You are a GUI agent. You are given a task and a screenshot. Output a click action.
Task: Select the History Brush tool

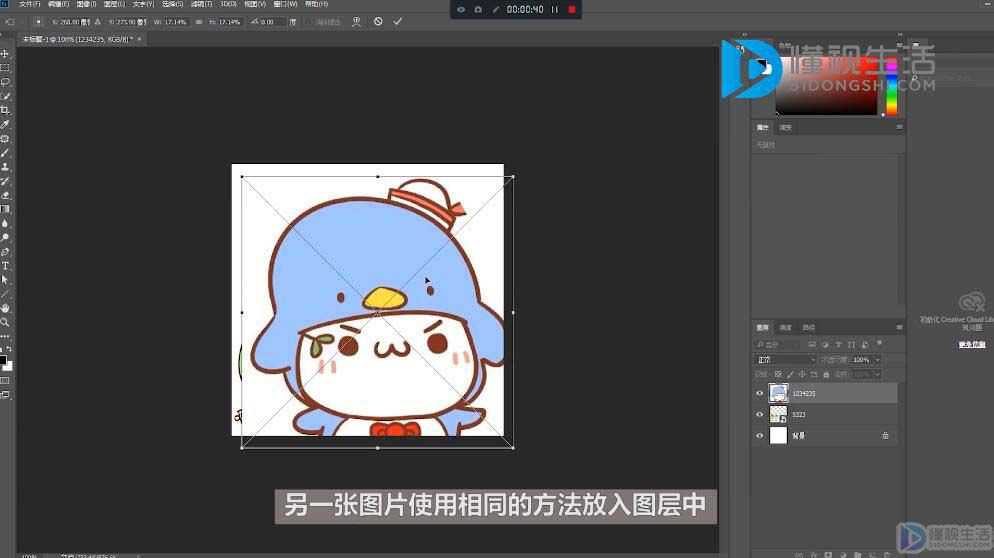(5, 181)
